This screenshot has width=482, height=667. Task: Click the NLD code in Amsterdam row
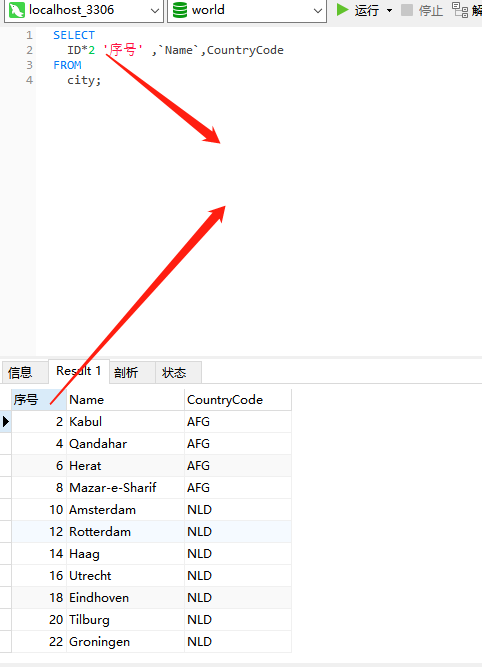(x=238, y=510)
